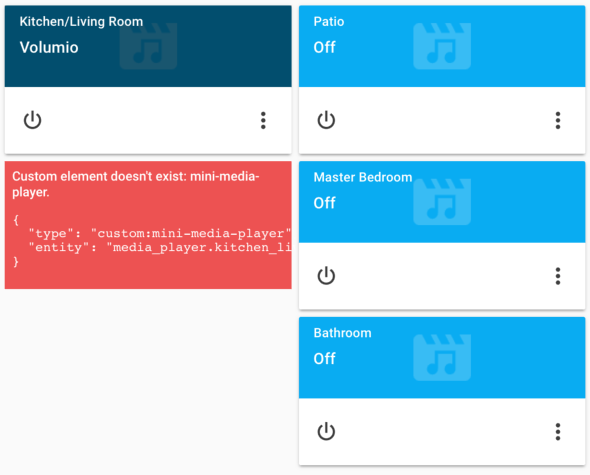590x475 pixels.
Task: Open more options for Kitchen/Living Room card
Action: (263, 120)
